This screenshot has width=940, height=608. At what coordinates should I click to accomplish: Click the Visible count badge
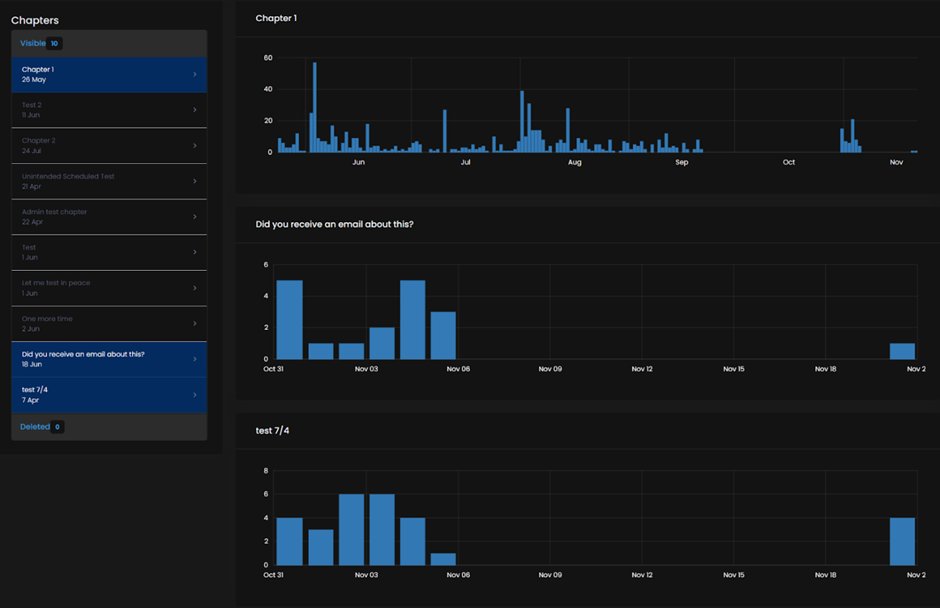[54, 43]
